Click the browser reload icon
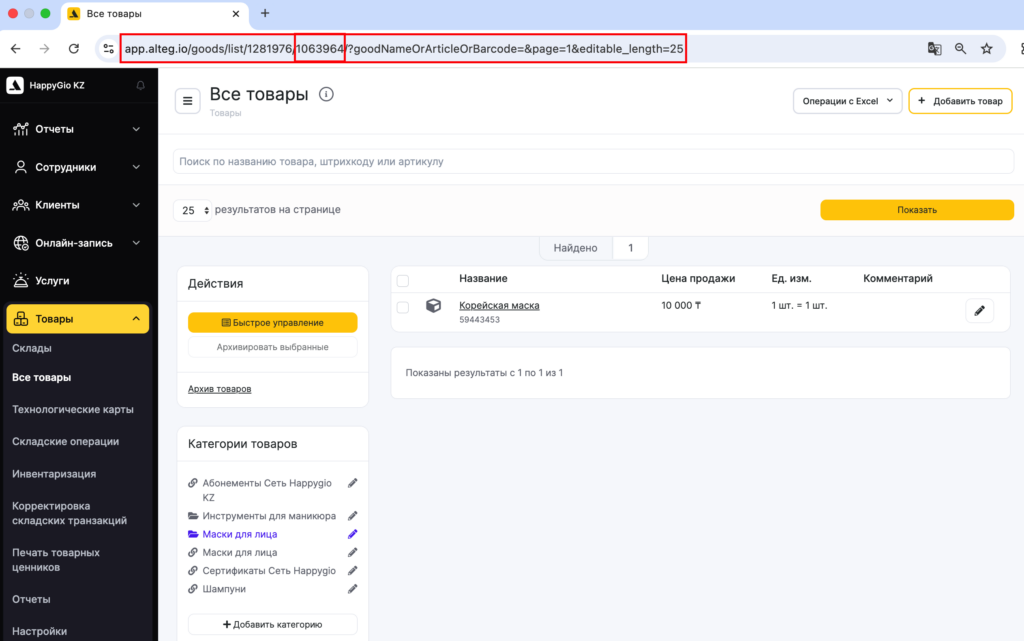 click(73, 48)
